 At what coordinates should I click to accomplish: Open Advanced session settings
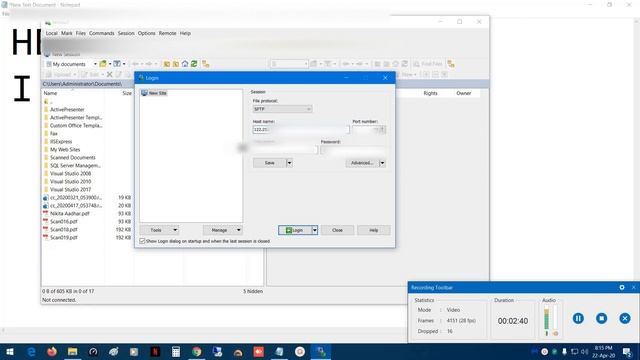[x=362, y=163]
